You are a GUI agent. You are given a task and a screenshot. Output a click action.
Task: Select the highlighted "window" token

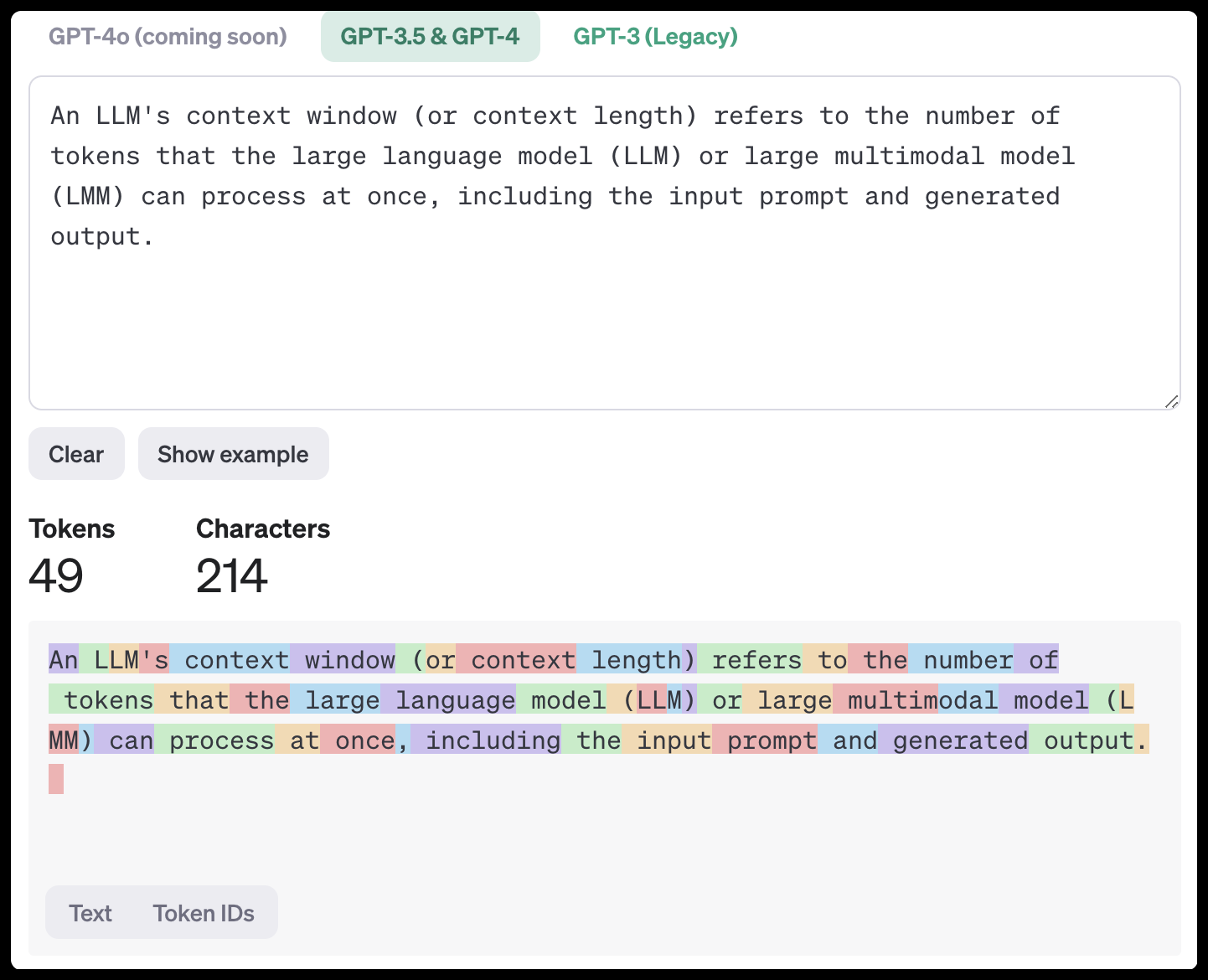343,660
